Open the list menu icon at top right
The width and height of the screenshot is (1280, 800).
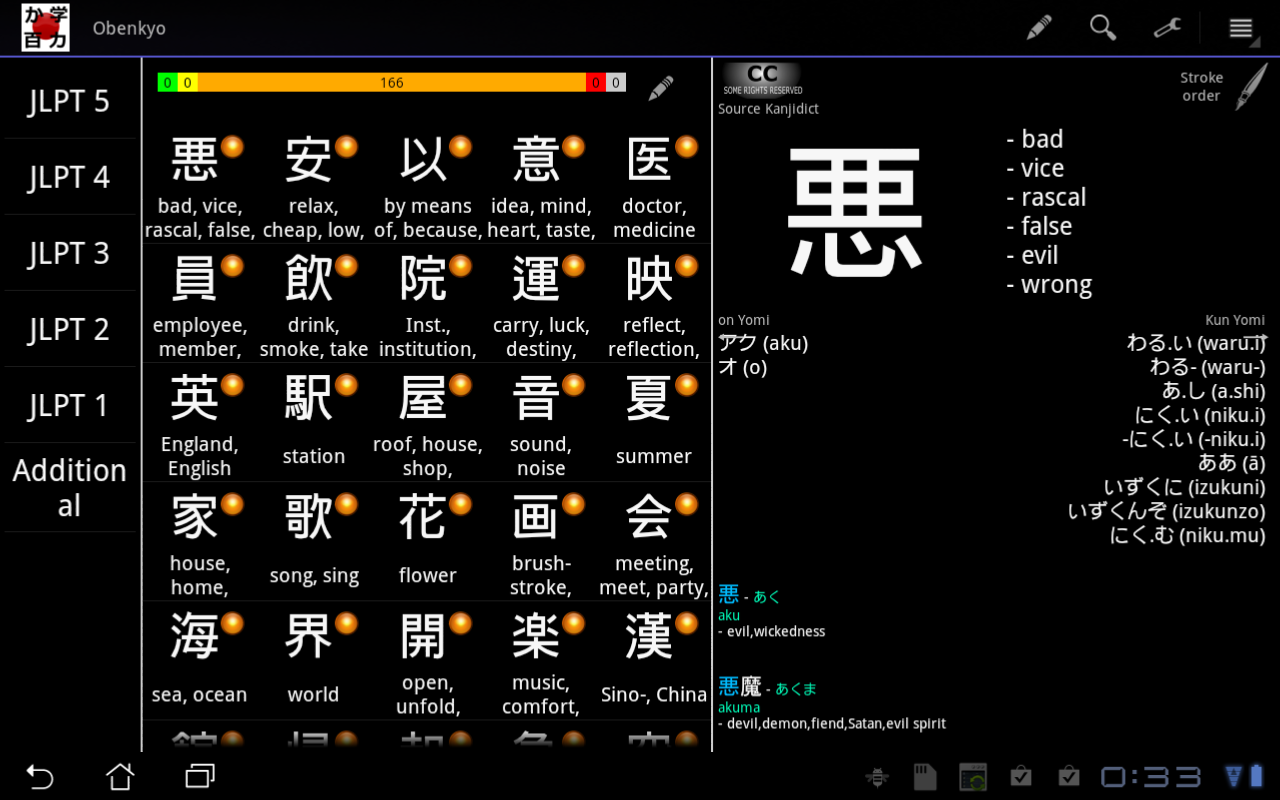(1240, 28)
